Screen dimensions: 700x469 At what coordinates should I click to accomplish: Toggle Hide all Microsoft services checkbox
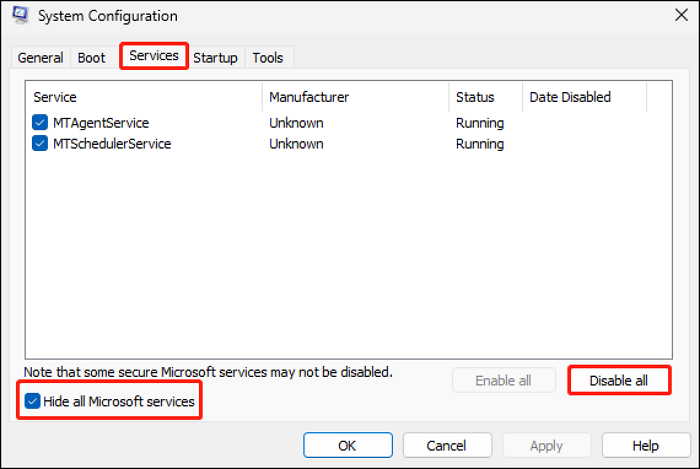coord(33,401)
